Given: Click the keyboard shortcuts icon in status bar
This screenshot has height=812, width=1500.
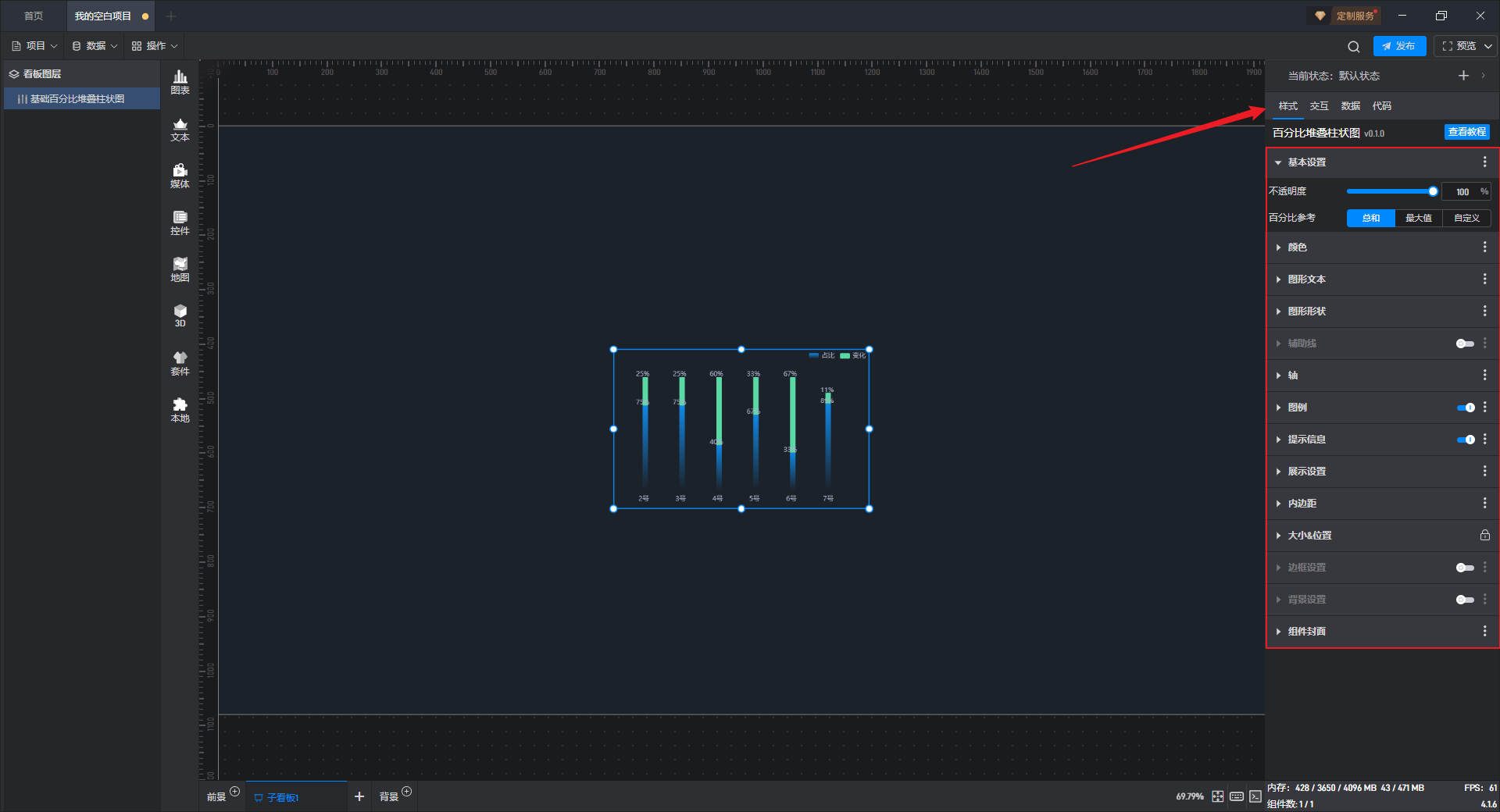Looking at the screenshot, I should (1237, 796).
